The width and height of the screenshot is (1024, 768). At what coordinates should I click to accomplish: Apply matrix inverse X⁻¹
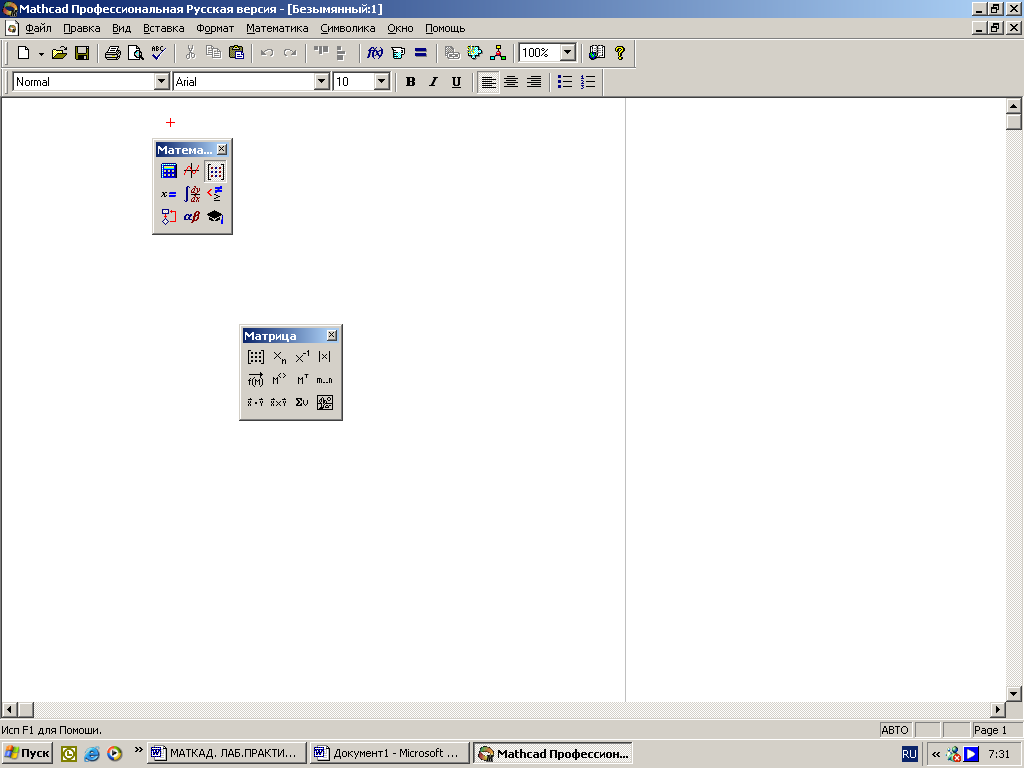click(x=302, y=357)
